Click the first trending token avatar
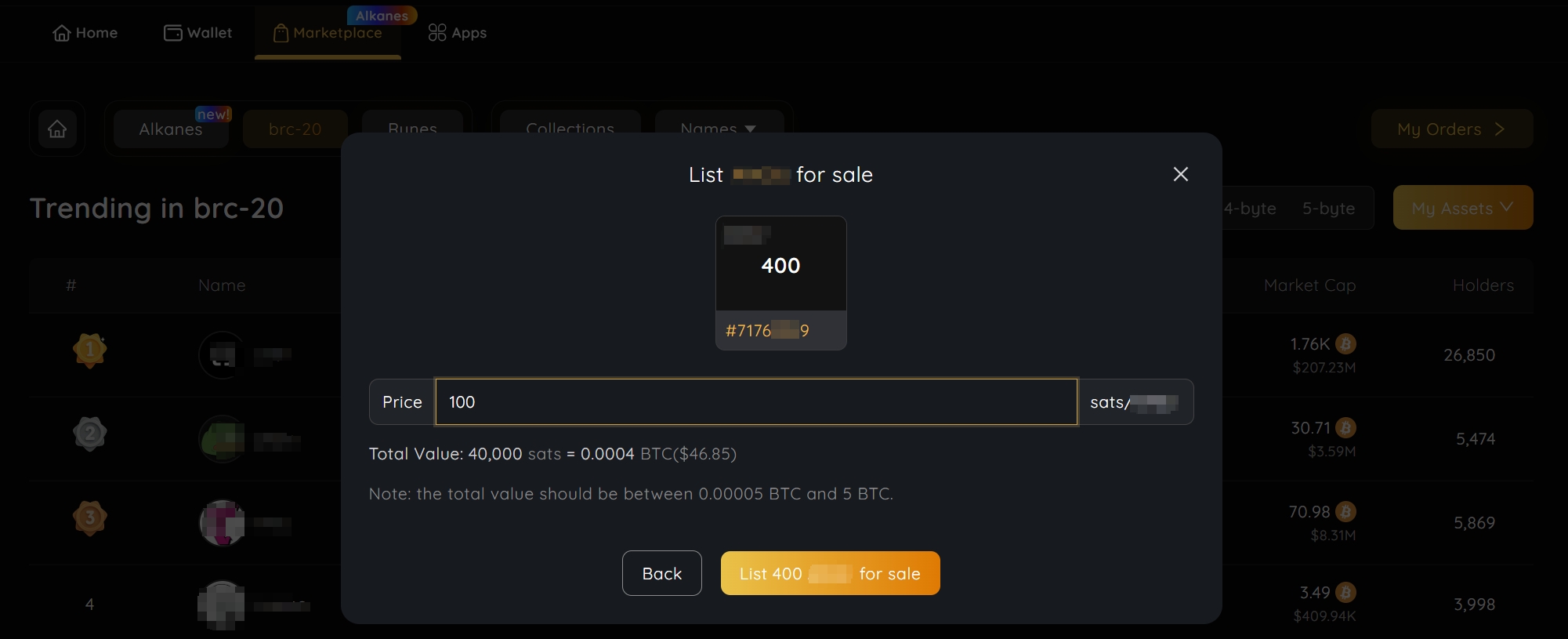This screenshot has height=639, width=1568. 222,355
